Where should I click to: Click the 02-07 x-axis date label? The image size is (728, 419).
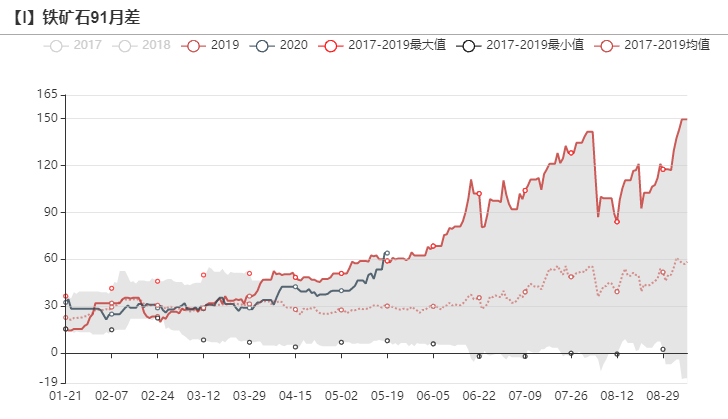(111, 396)
